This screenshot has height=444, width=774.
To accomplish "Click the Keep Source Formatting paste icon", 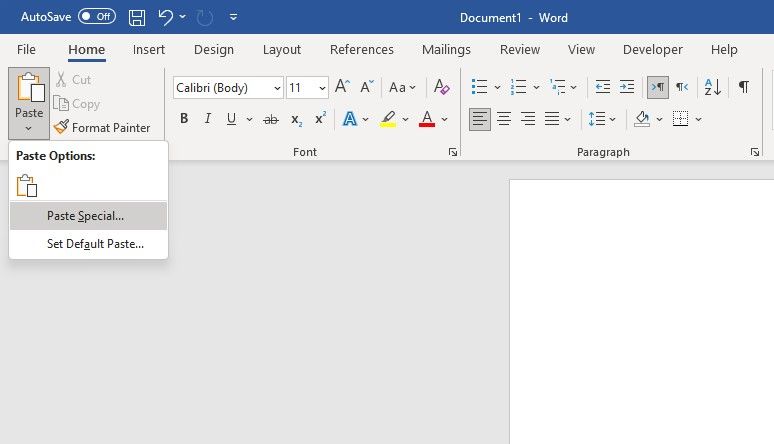I will 27,185.
